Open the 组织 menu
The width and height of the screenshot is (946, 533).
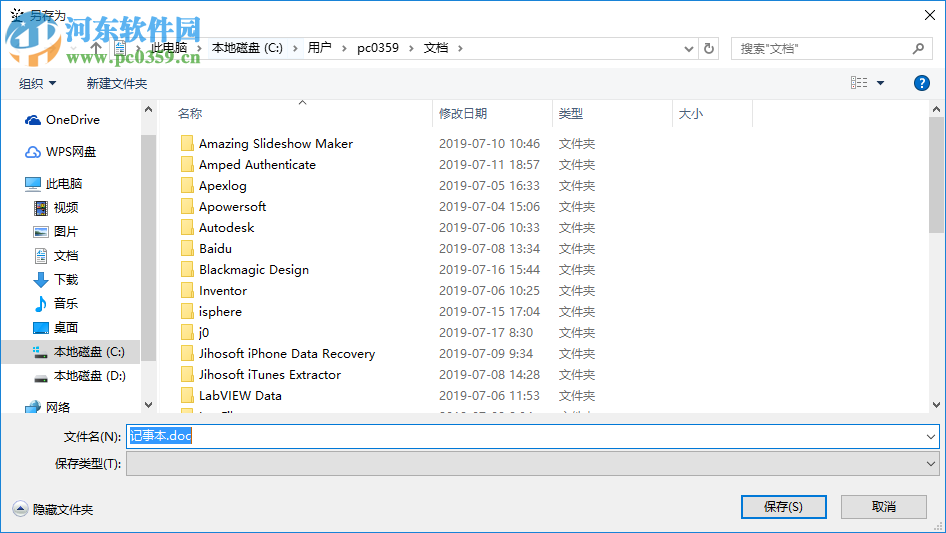pos(37,83)
